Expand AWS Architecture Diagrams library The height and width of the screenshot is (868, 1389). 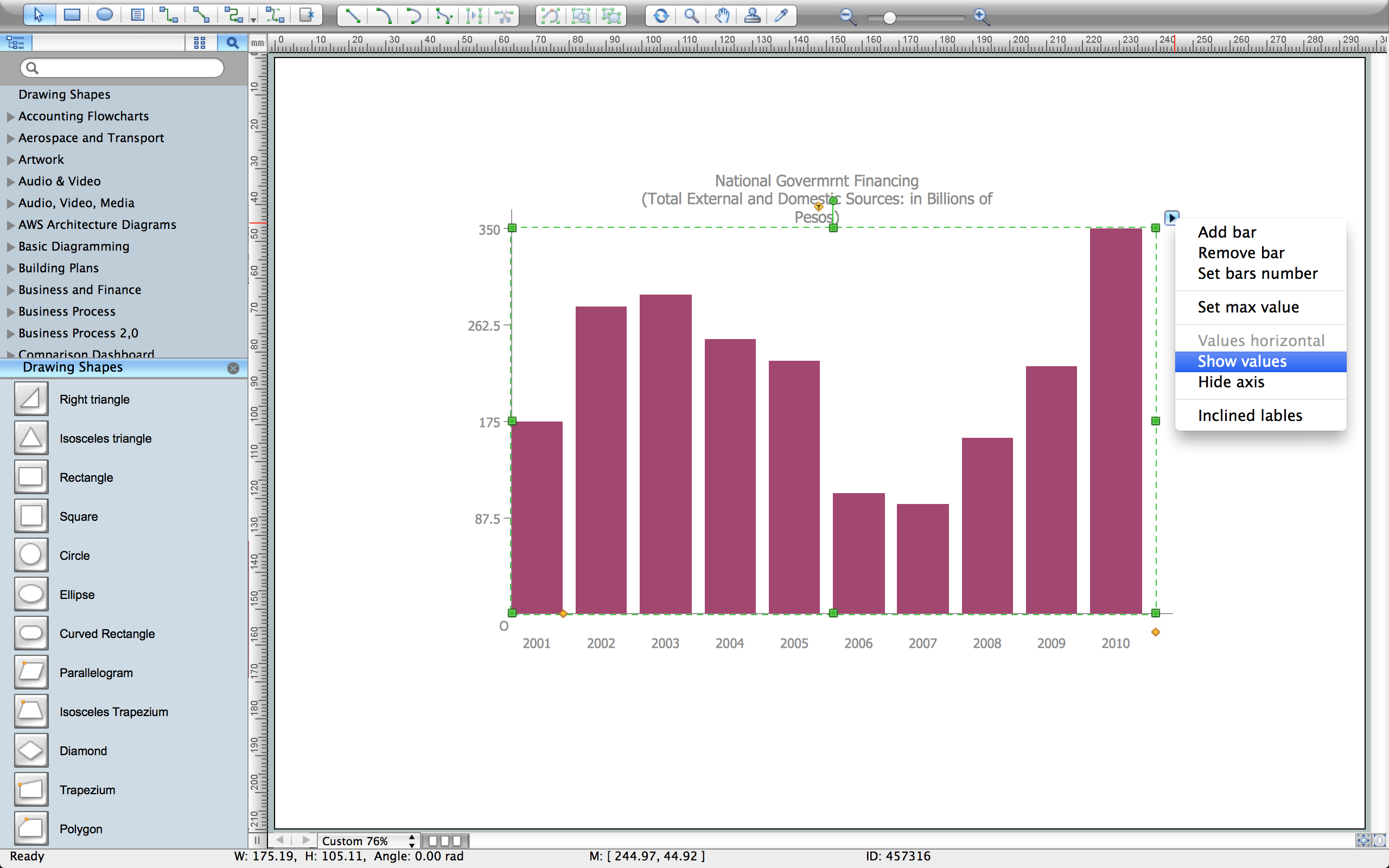(x=11, y=225)
